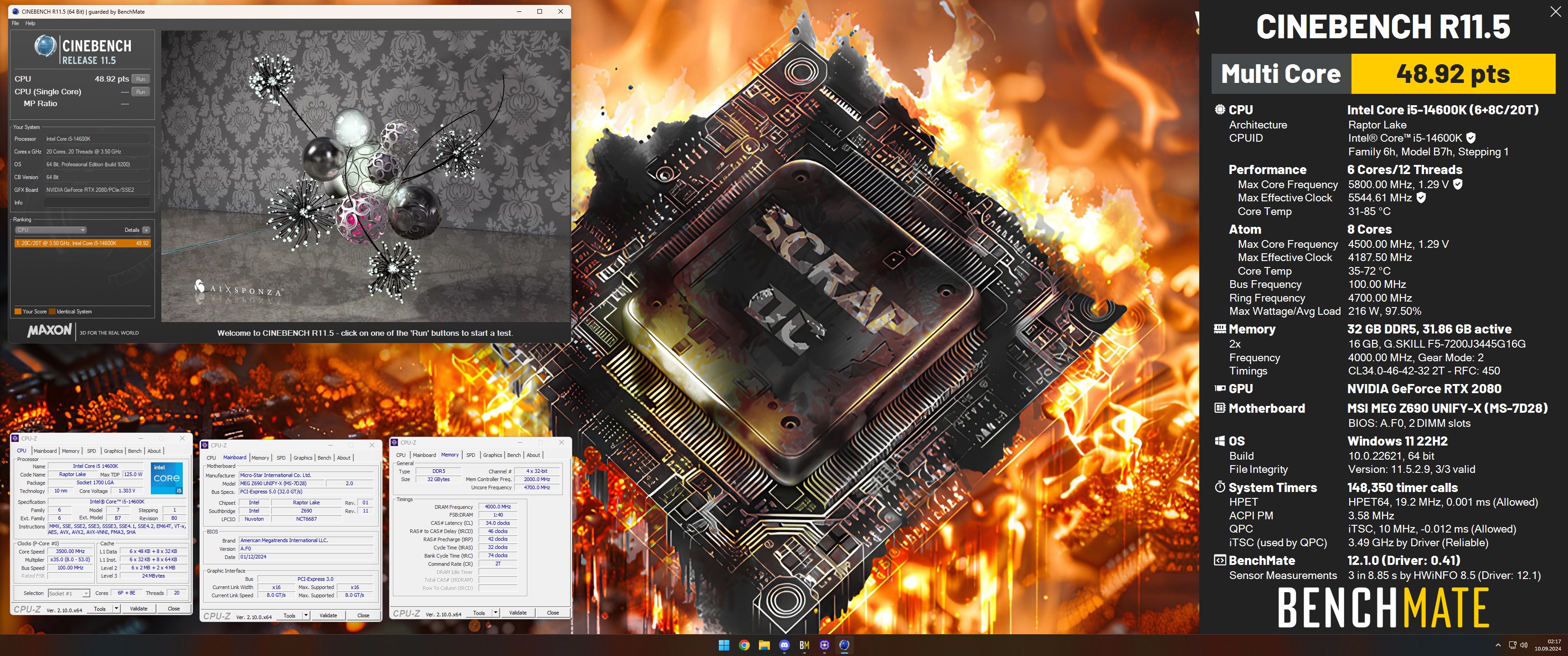Click the Memory module icon in the BenchMate panel
The height and width of the screenshot is (656, 1568).
(1220, 328)
